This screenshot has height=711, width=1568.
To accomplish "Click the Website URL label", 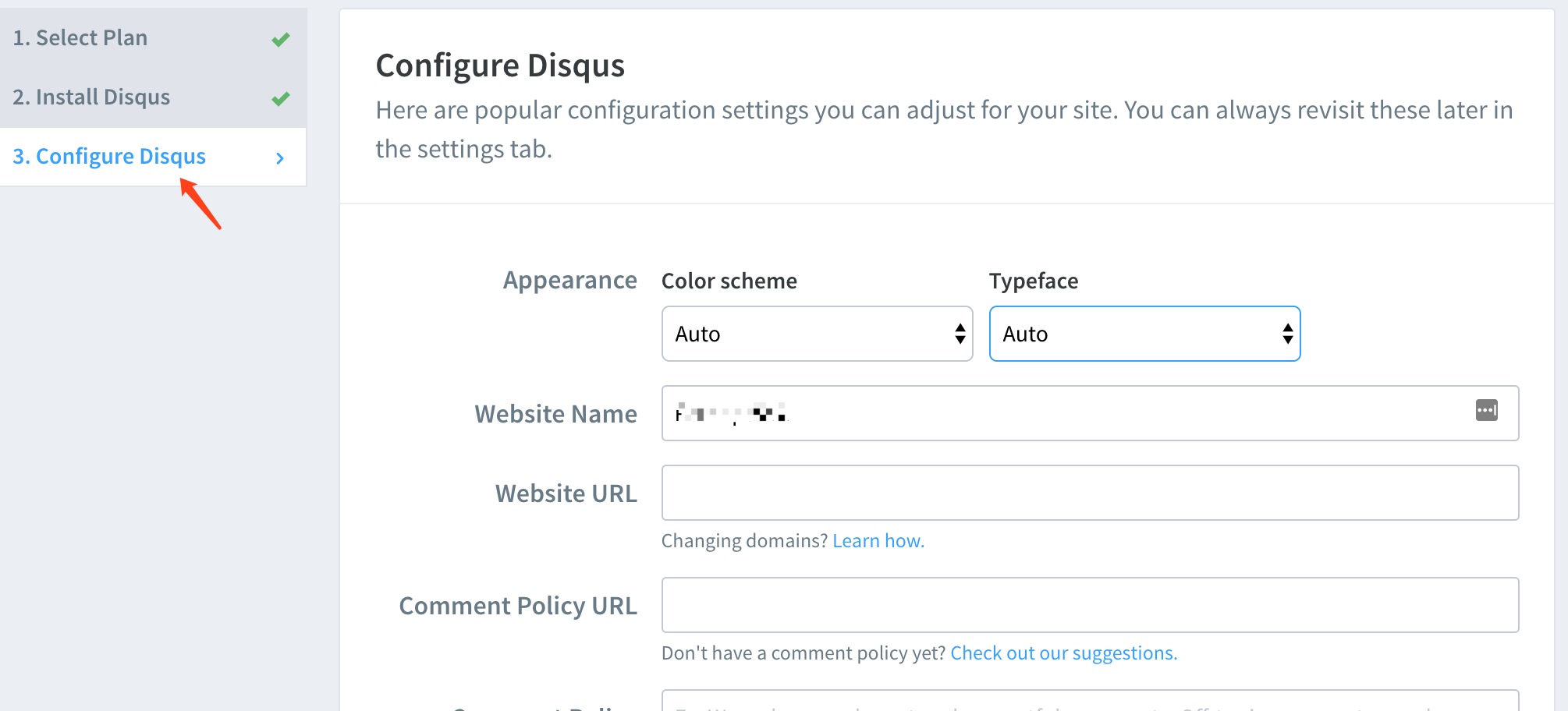I will [x=566, y=494].
